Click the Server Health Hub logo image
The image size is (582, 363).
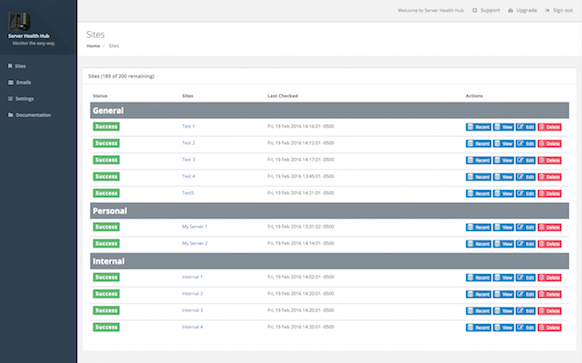coord(19,21)
